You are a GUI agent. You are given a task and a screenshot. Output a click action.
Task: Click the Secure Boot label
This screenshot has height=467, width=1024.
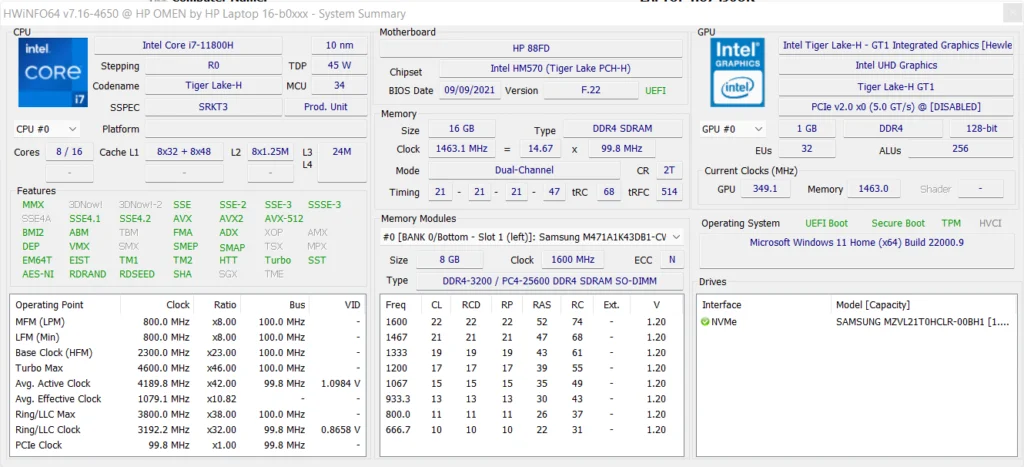898,223
